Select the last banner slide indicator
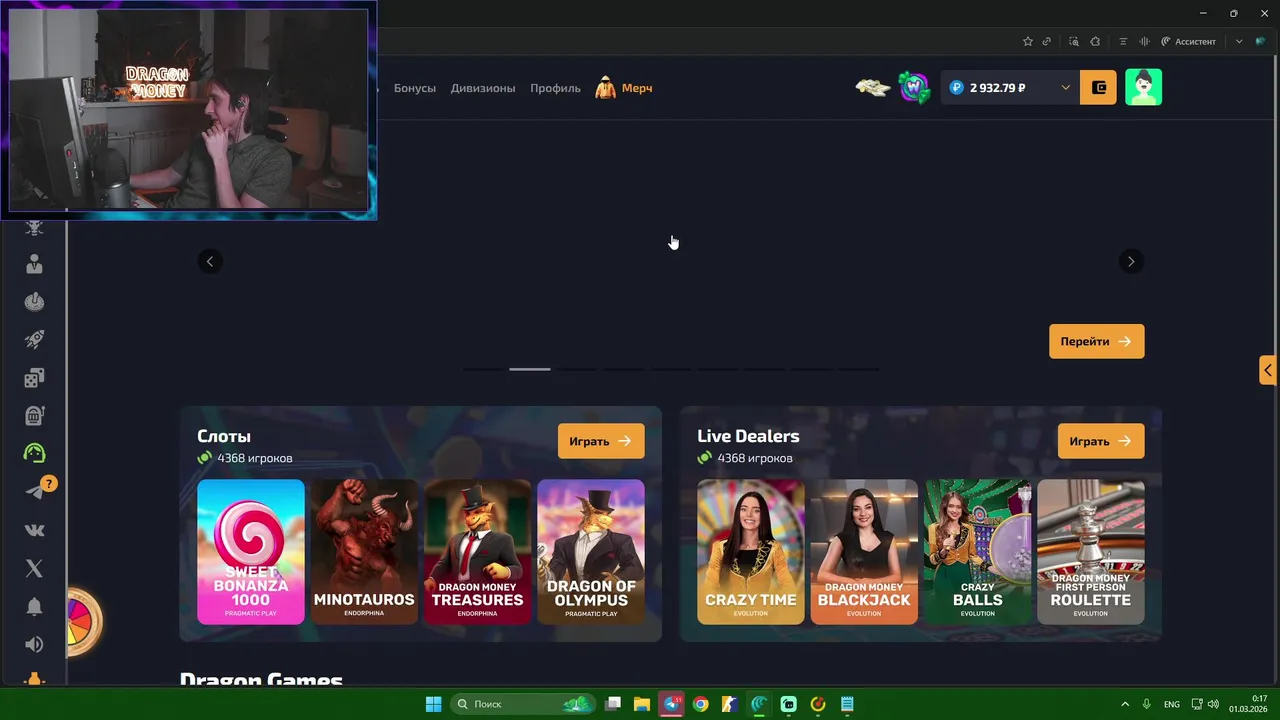The width and height of the screenshot is (1280, 720). [x=858, y=369]
